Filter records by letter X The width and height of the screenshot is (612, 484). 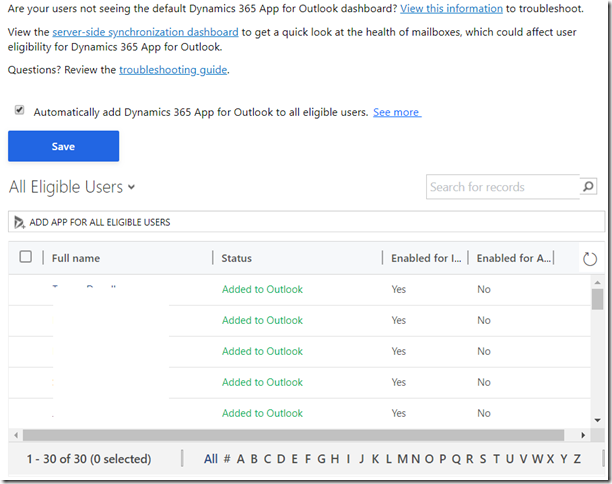pyautogui.click(x=550, y=459)
